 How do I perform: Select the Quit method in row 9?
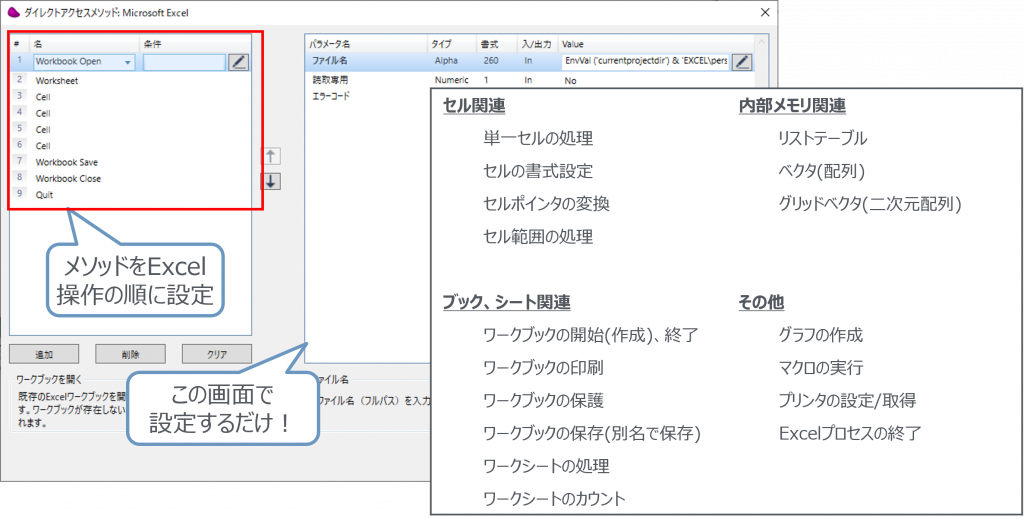tap(44, 195)
